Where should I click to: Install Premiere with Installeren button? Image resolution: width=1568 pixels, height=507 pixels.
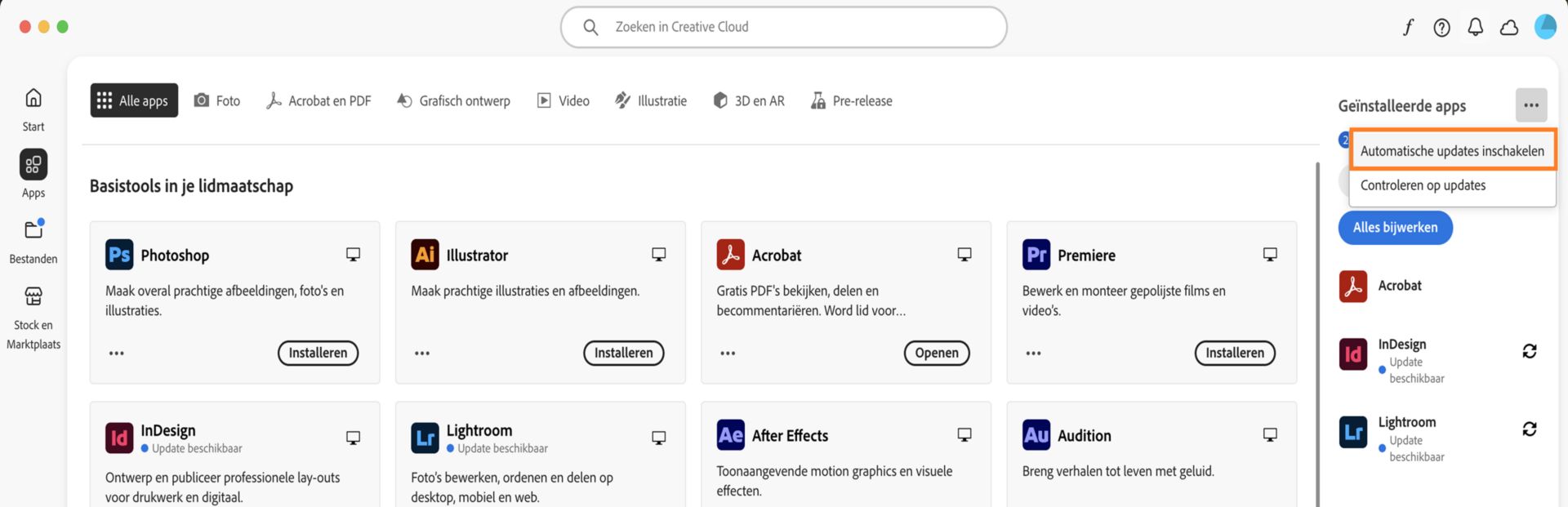1235,354
